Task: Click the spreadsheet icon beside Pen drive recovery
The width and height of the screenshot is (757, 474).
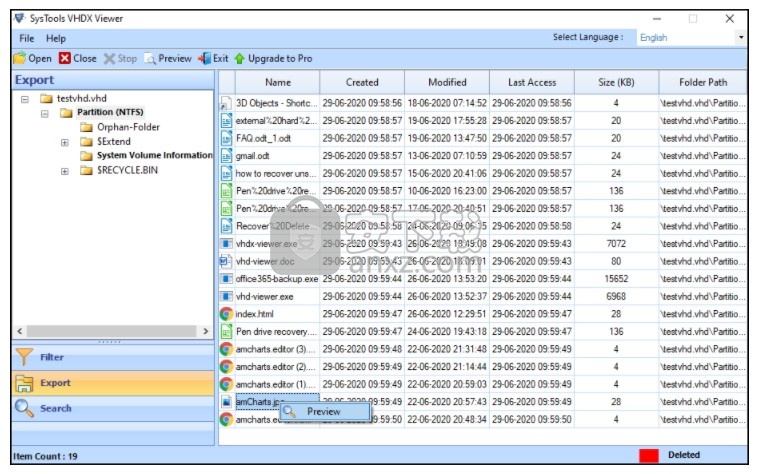Action: (226, 332)
